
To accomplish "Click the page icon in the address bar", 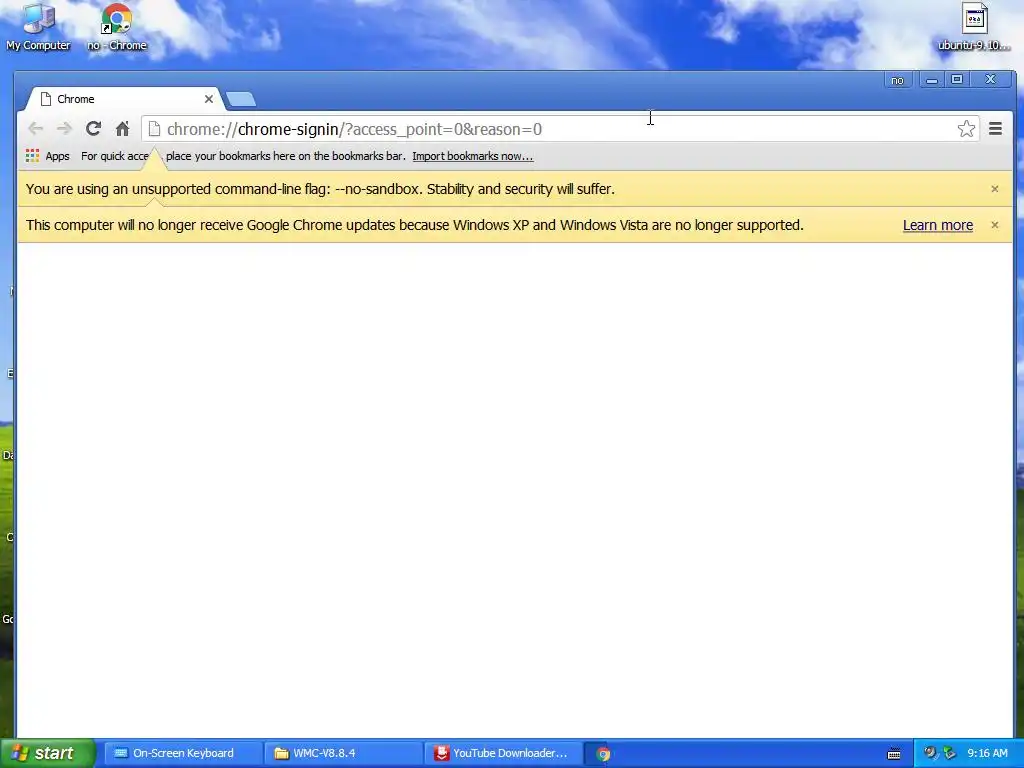I will pyautogui.click(x=154, y=129).
